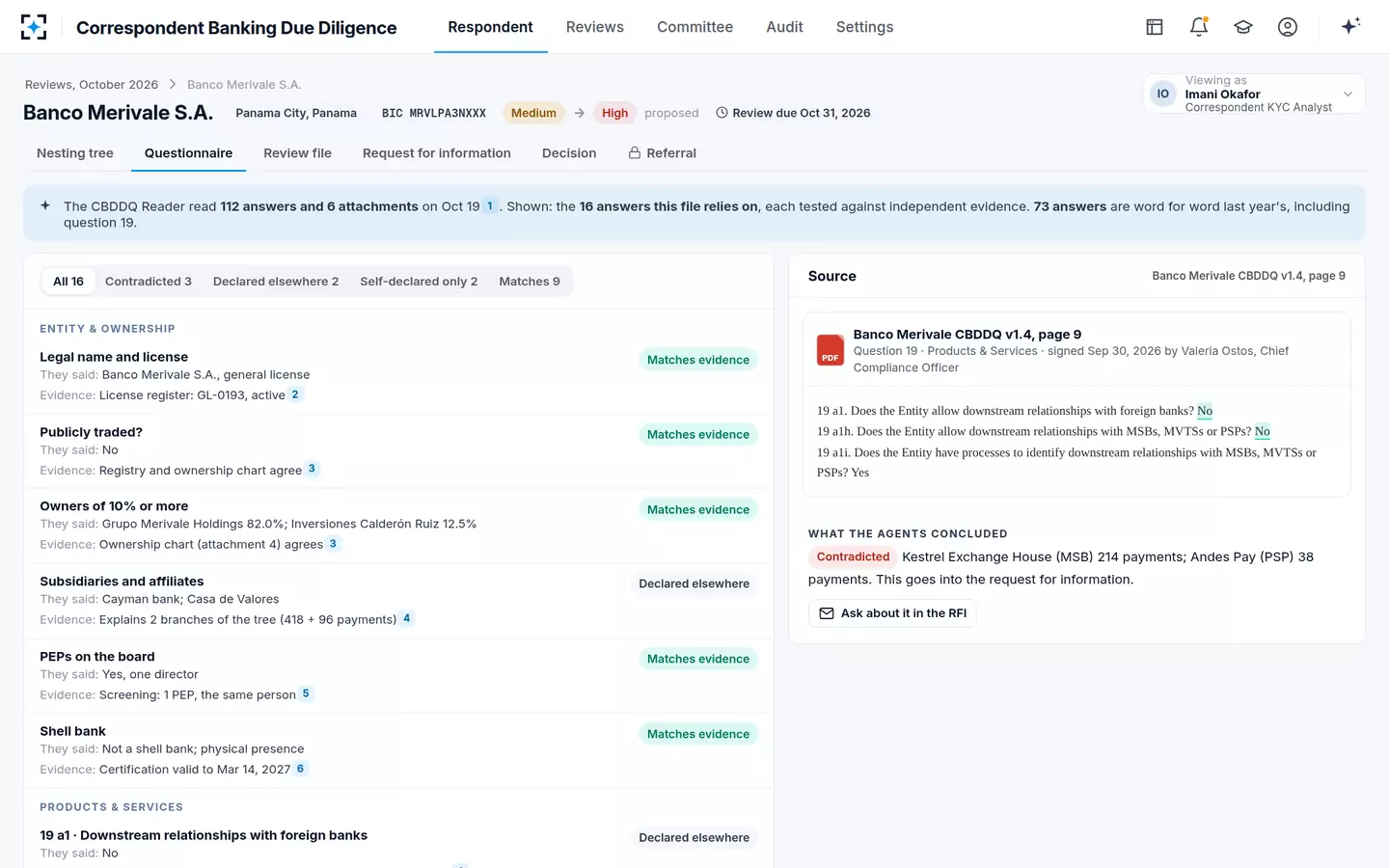
Task: Open the locked Referral tab
Action: [663, 153]
